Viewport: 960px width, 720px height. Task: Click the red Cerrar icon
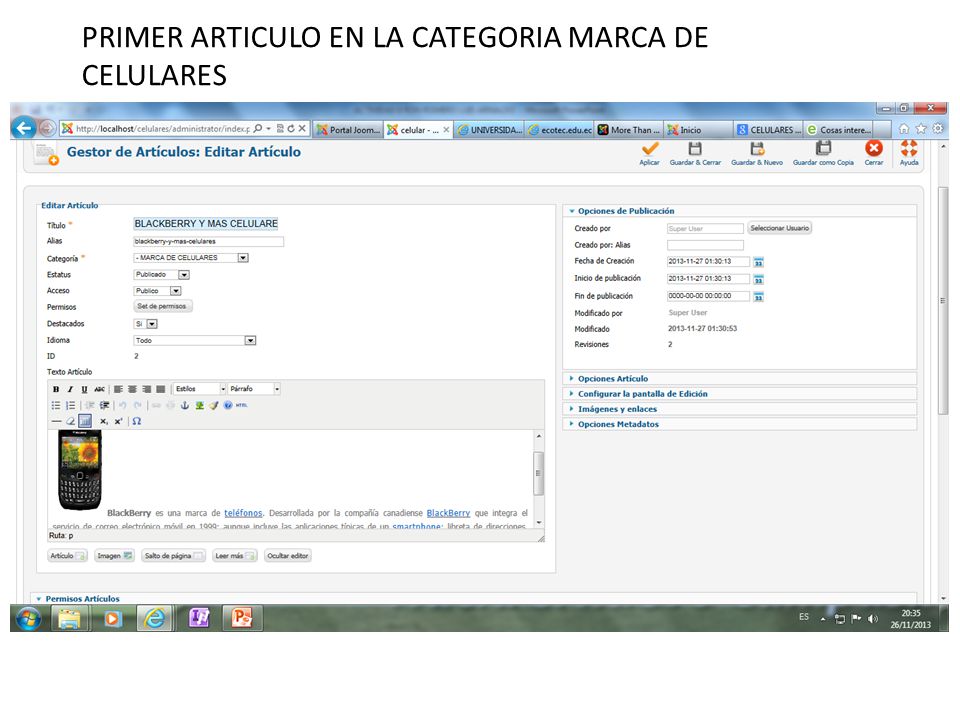874,149
